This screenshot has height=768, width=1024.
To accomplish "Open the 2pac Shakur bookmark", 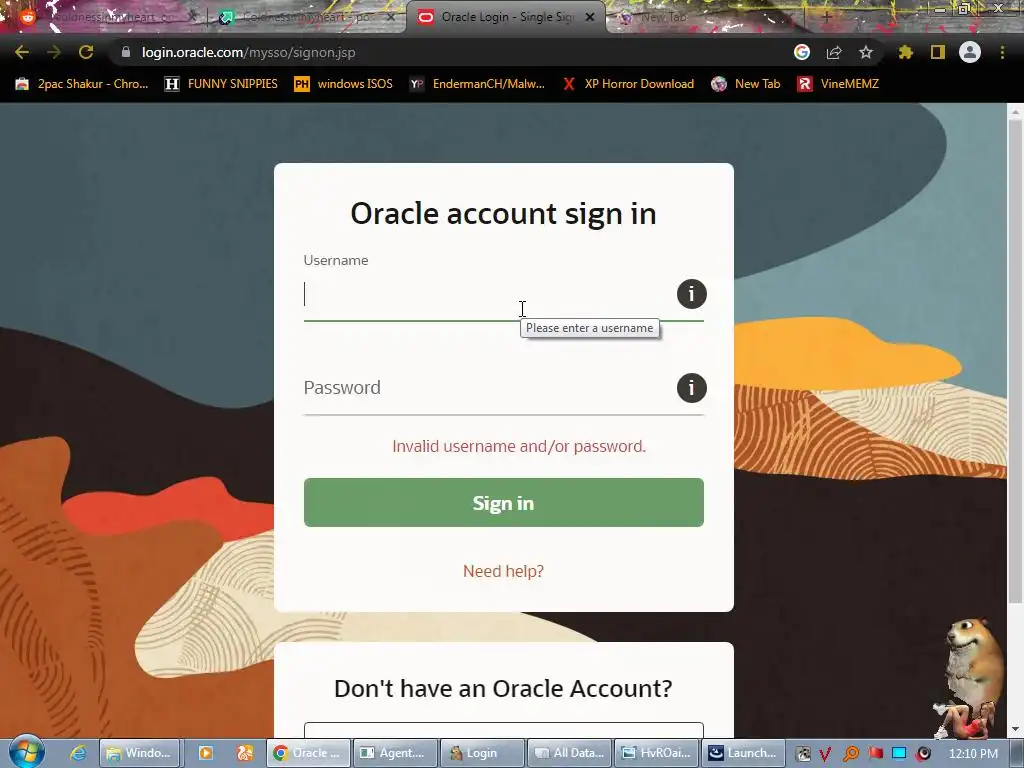I will [82, 84].
